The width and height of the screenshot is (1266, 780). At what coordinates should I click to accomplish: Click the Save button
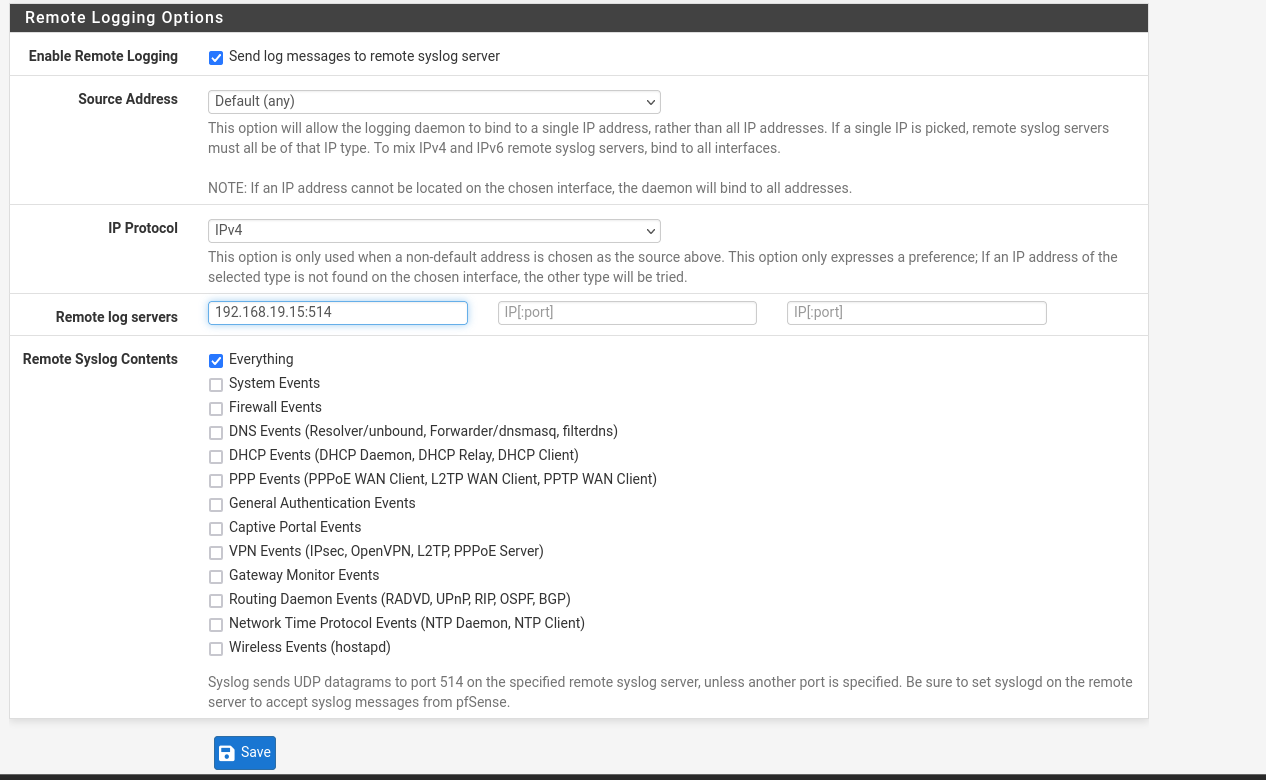click(245, 753)
